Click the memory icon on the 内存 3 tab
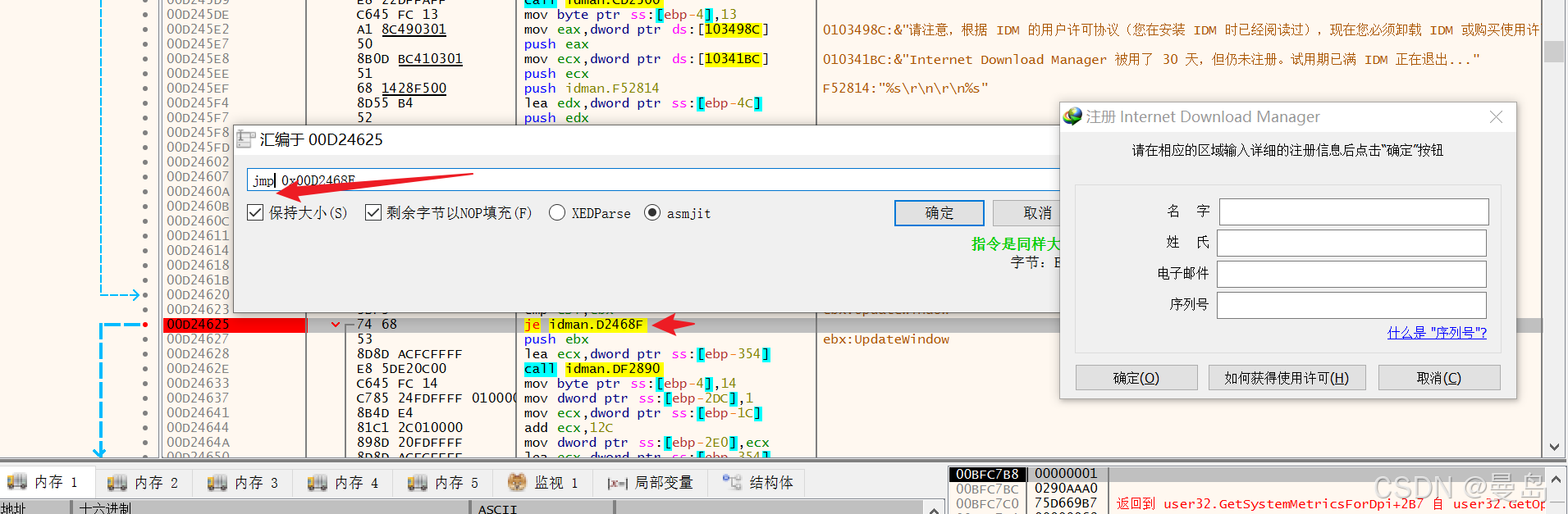 [x=217, y=482]
